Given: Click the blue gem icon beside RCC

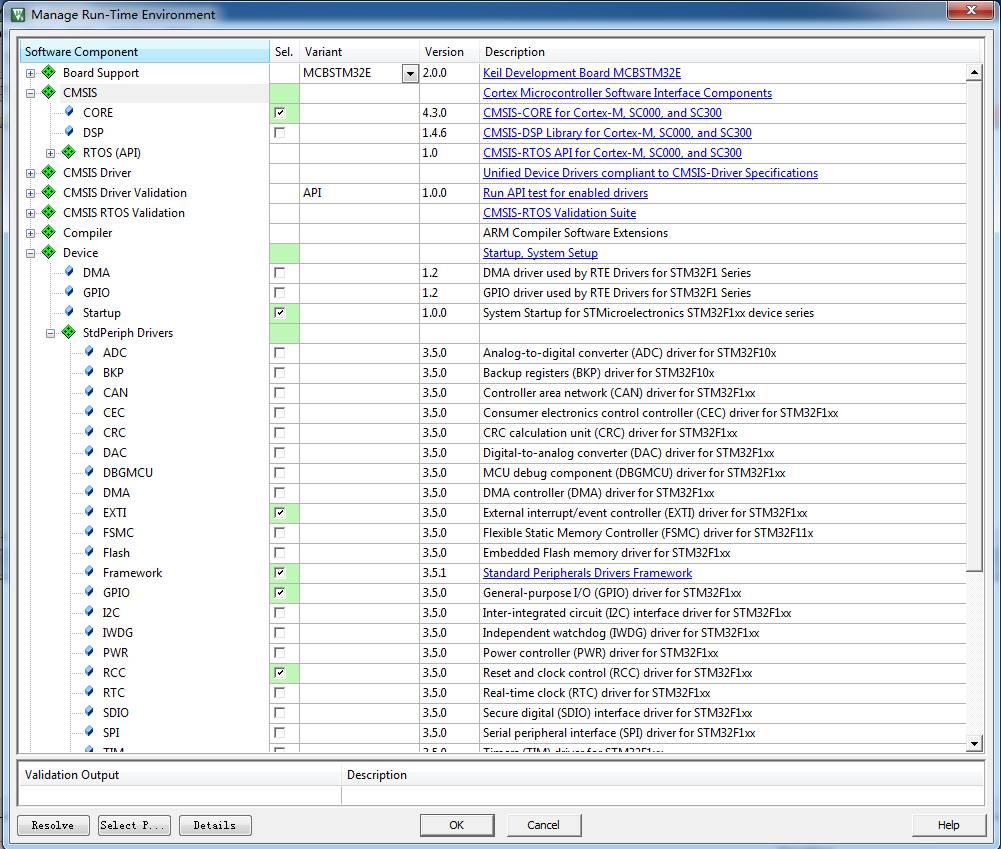Looking at the screenshot, I should tap(89, 672).
